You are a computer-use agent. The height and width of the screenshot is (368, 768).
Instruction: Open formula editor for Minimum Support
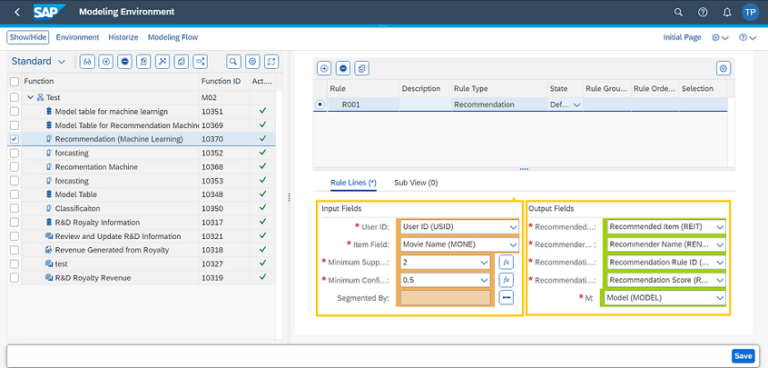[506, 262]
